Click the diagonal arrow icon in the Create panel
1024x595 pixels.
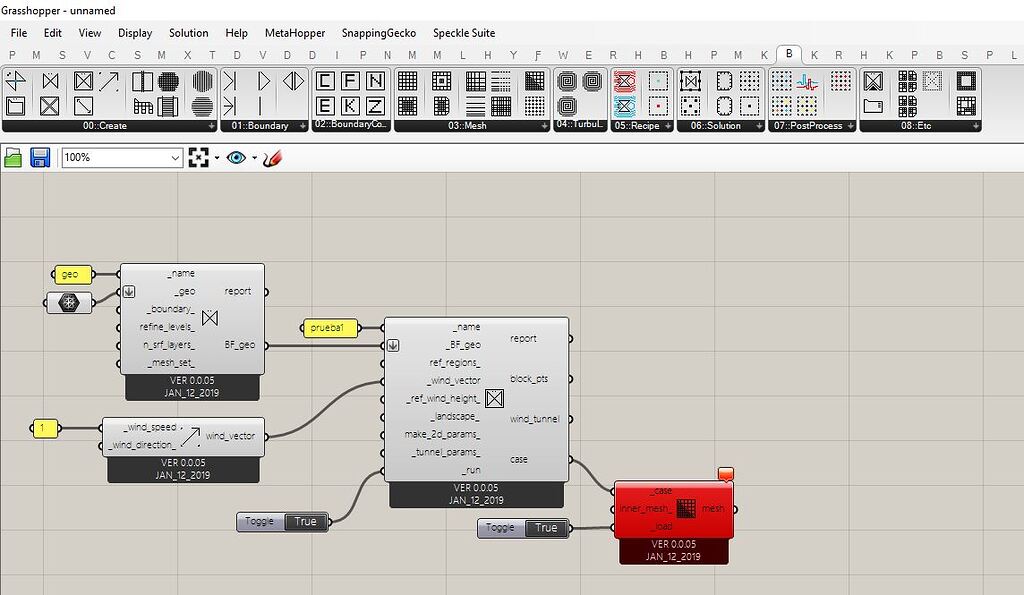[x=109, y=82]
